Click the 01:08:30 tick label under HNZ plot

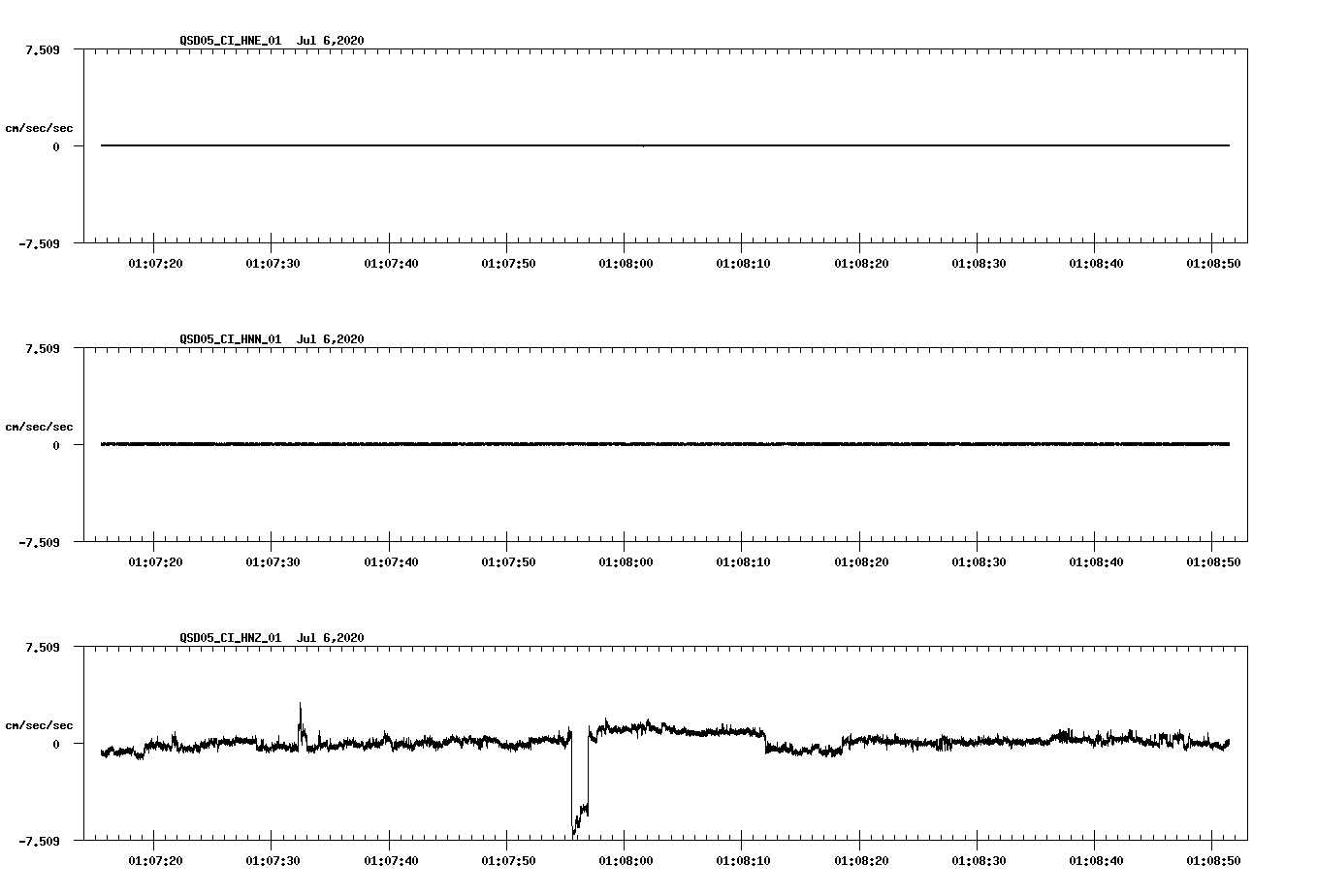pyautogui.click(x=978, y=860)
